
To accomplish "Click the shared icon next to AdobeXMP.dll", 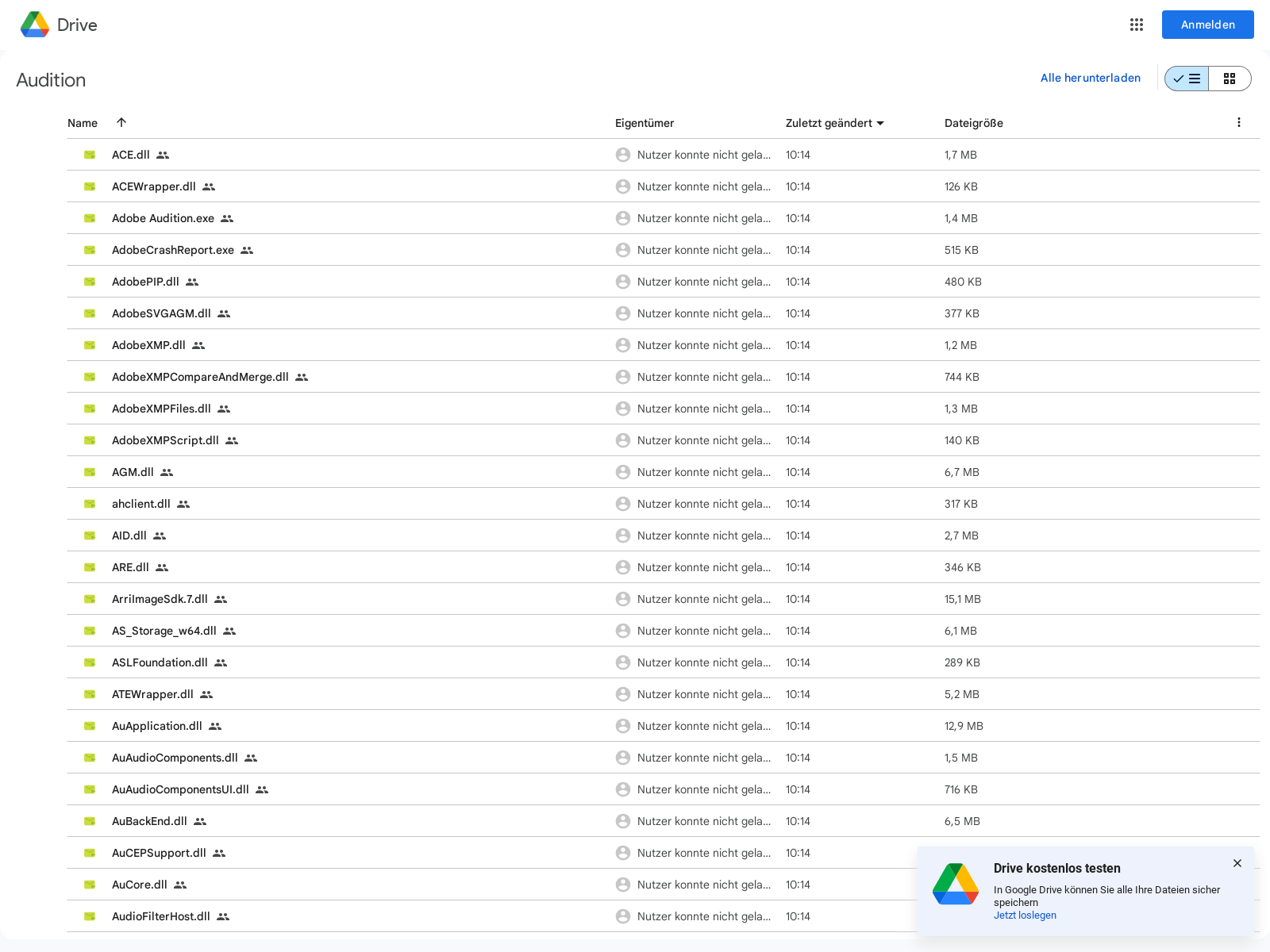I will [x=198, y=345].
